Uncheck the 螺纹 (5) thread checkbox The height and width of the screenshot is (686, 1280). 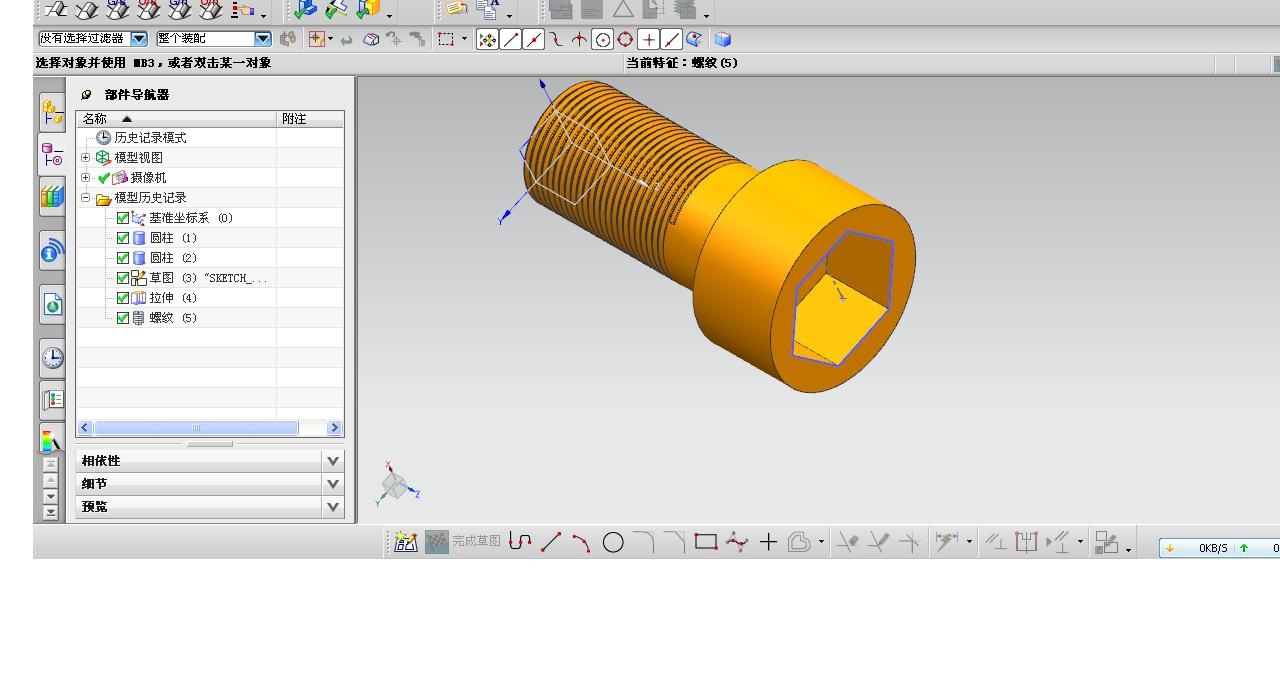click(x=123, y=318)
